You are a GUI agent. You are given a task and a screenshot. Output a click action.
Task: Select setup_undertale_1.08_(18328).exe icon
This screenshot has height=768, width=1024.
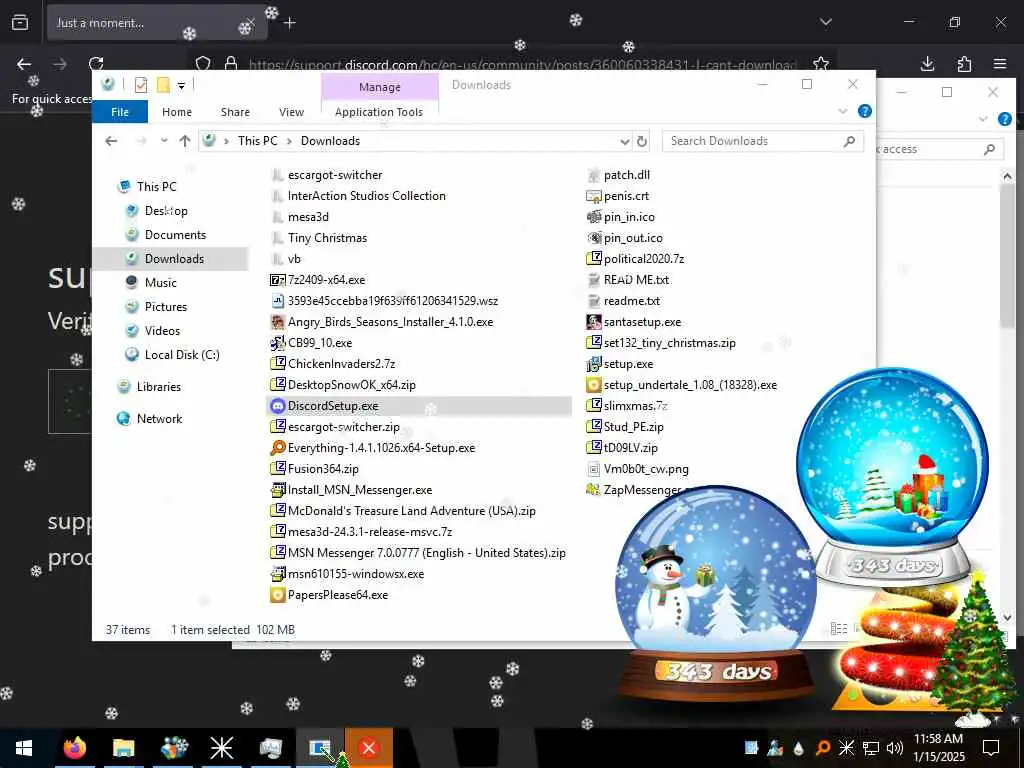tap(594, 385)
